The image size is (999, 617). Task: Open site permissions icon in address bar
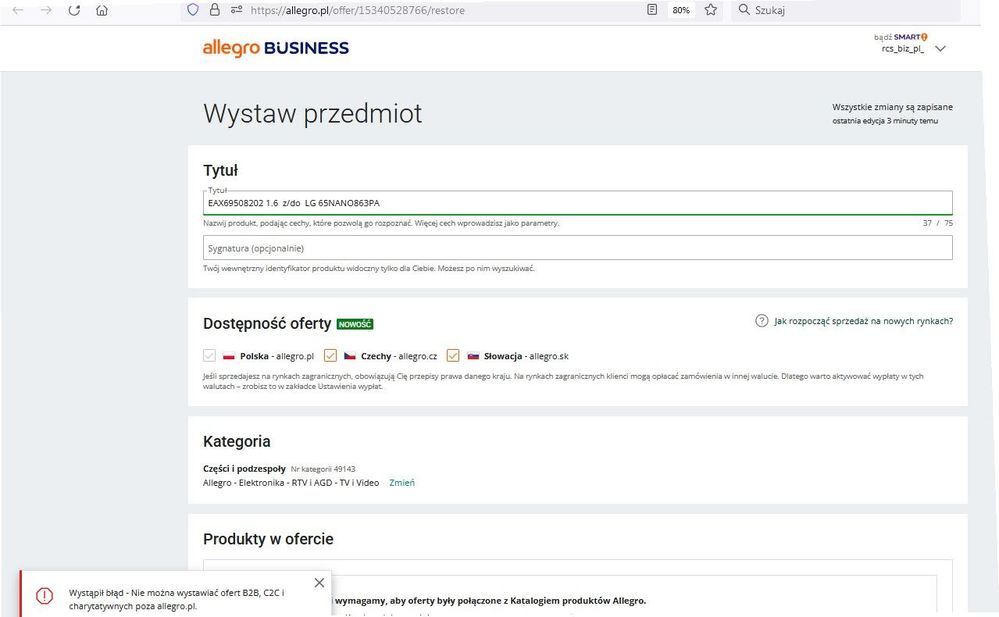pos(236,10)
